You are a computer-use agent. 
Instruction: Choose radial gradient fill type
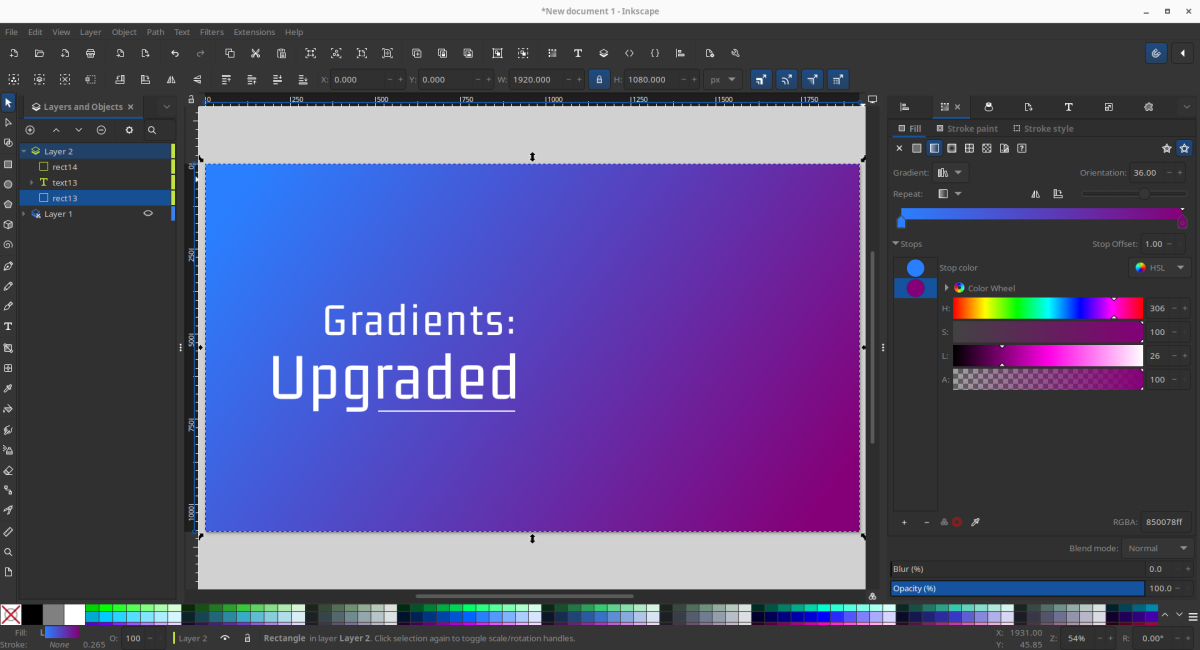(x=951, y=148)
